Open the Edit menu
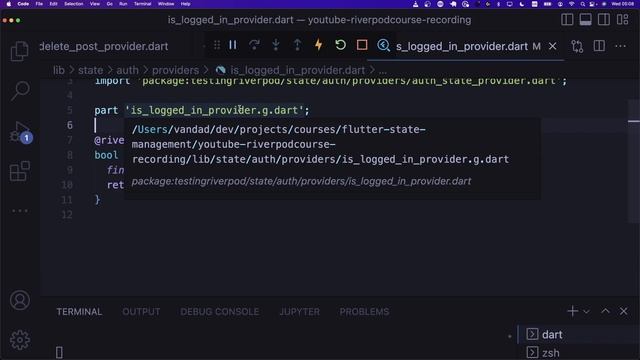The height and width of the screenshot is (360, 640). click(53, 4)
